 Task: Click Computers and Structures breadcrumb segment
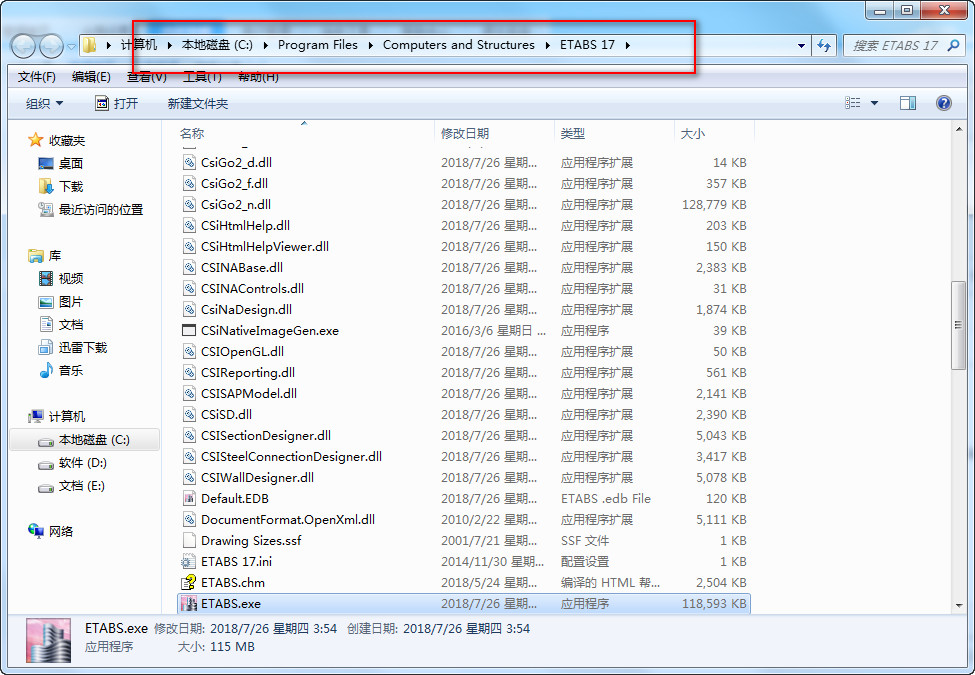pos(459,45)
